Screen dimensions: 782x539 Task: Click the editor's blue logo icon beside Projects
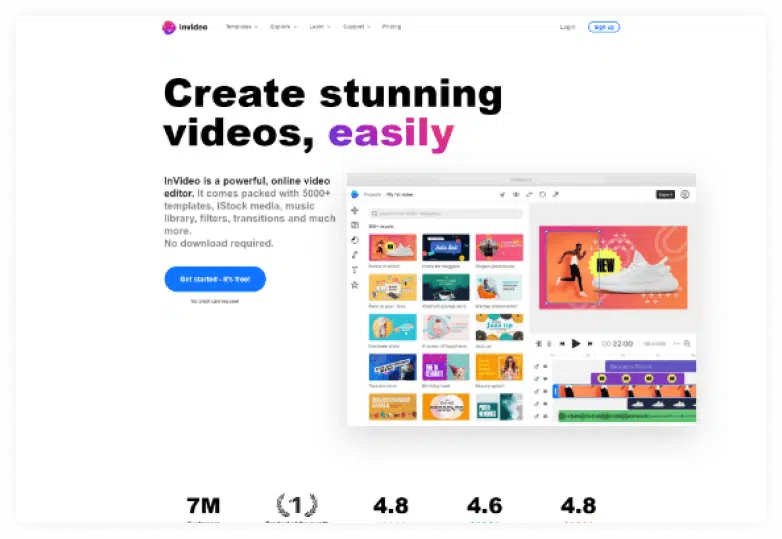pos(355,194)
